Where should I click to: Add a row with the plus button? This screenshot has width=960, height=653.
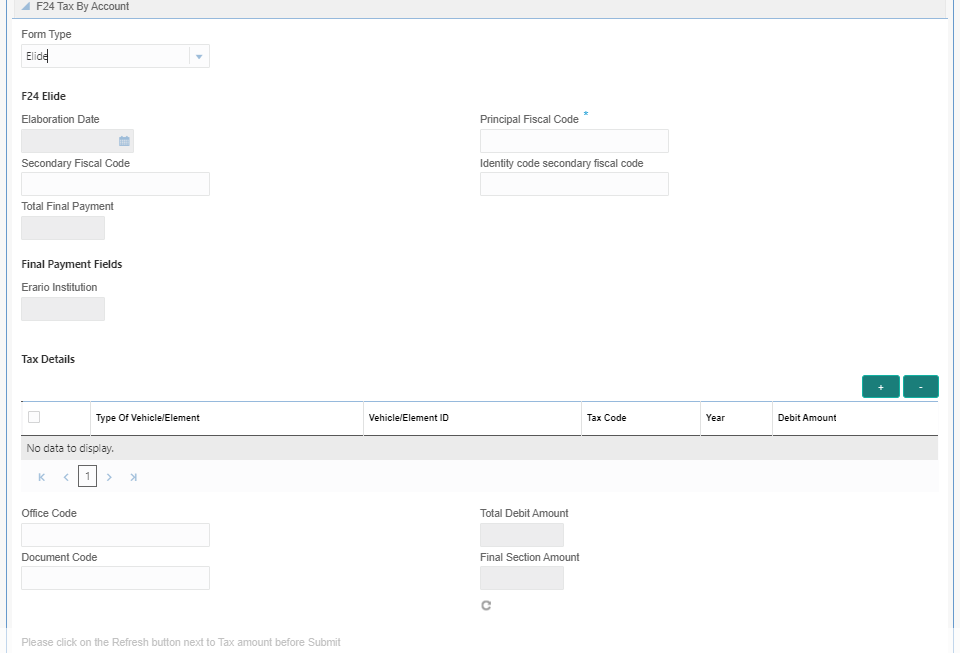pyautogui.click(x=880, y=387)
